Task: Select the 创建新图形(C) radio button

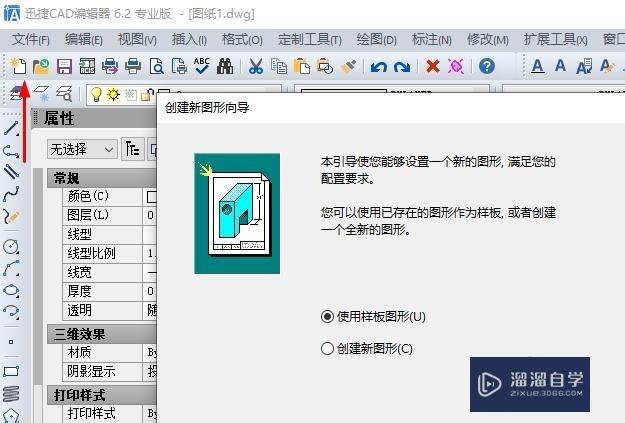Action: [x=327, y=349]
